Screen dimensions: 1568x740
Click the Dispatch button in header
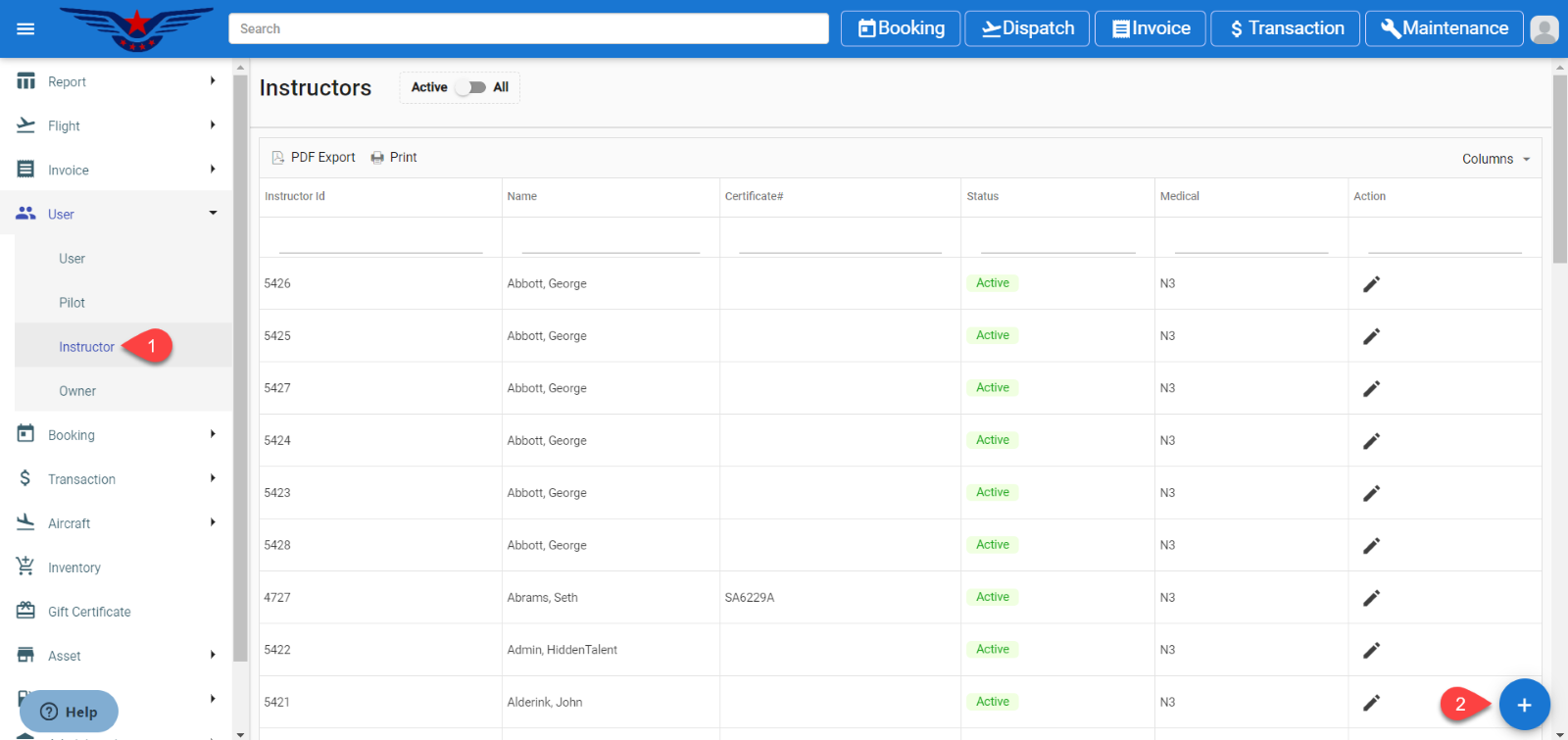pos(1027,28)
